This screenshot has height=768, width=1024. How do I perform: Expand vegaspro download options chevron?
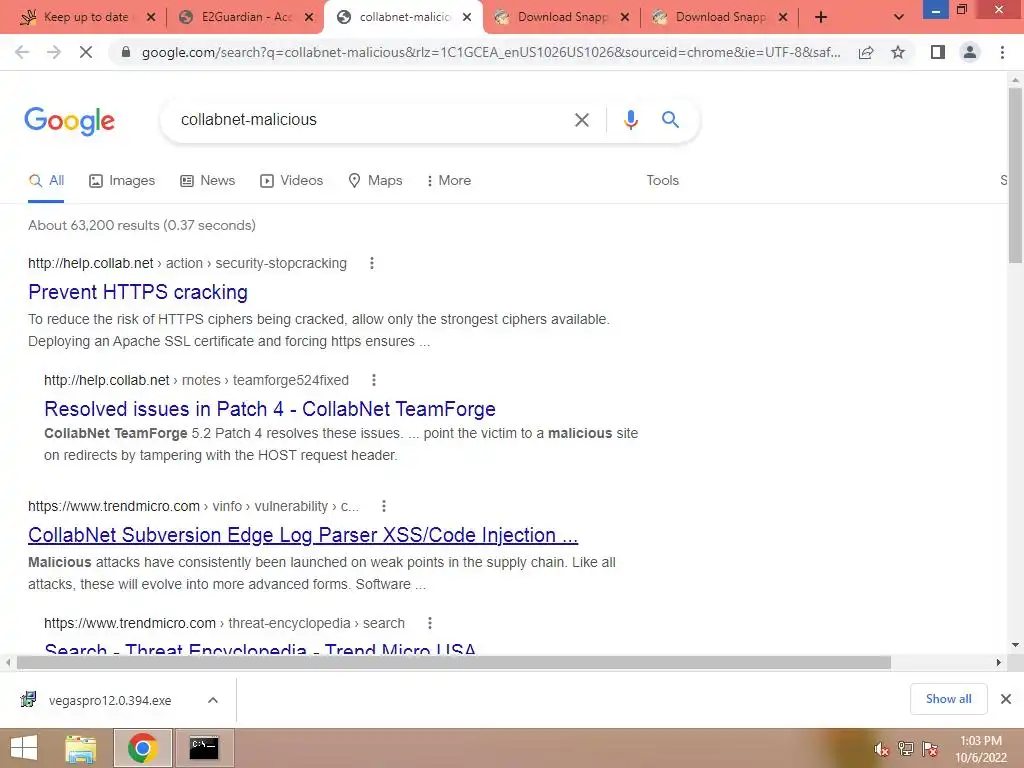point(212,700)
